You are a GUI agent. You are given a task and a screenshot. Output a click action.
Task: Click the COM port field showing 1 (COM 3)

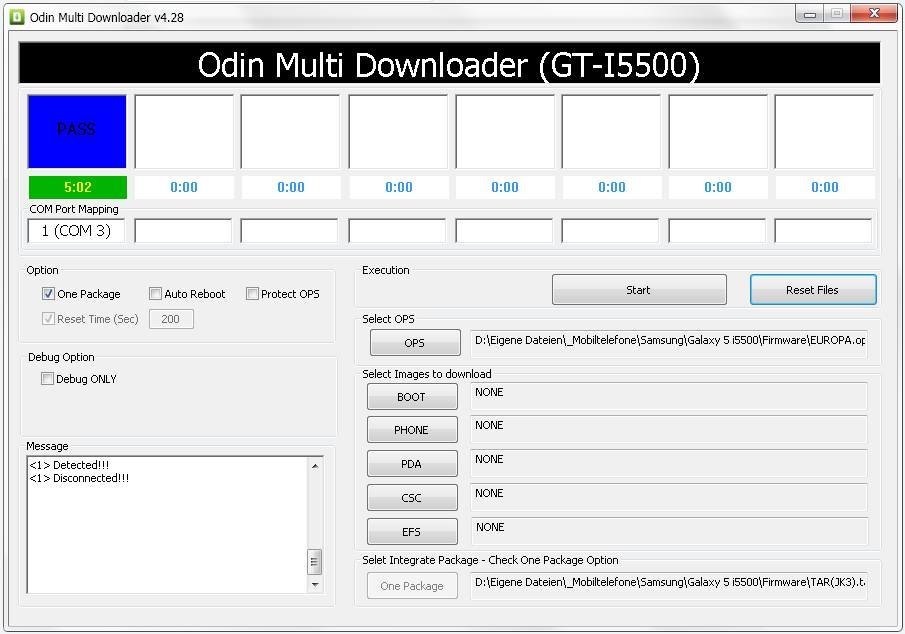click(x=76, y=231)
